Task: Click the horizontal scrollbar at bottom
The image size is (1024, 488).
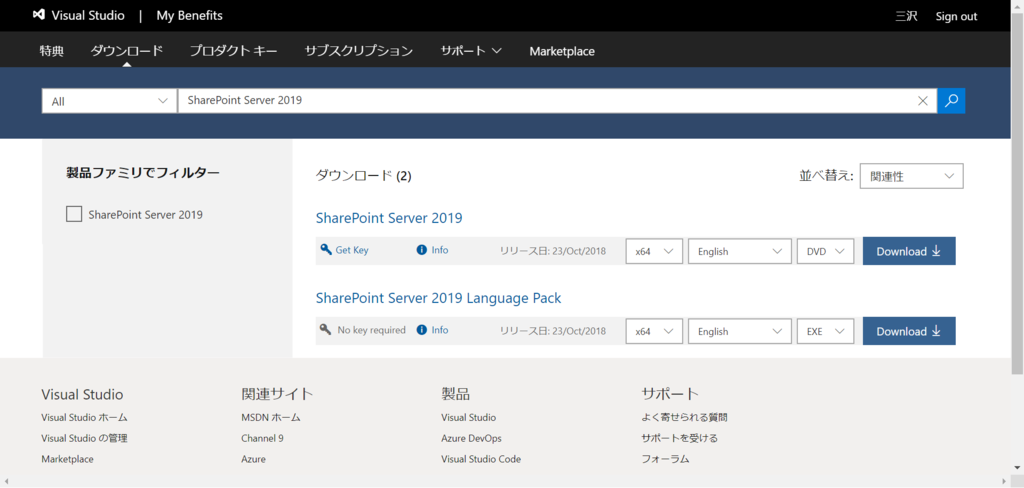Action: [x=505, y=482]
